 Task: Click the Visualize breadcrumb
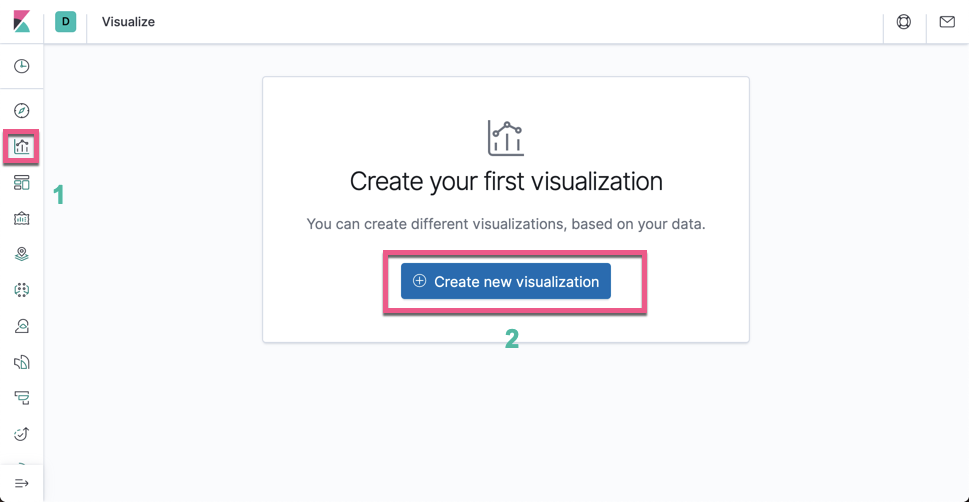tap(128, 21)
